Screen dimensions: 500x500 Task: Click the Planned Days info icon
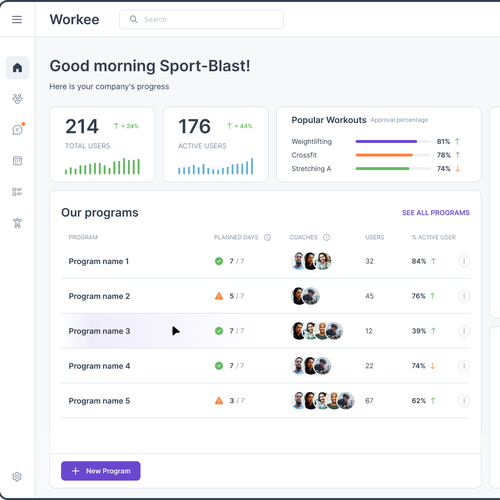click(267, 237)
